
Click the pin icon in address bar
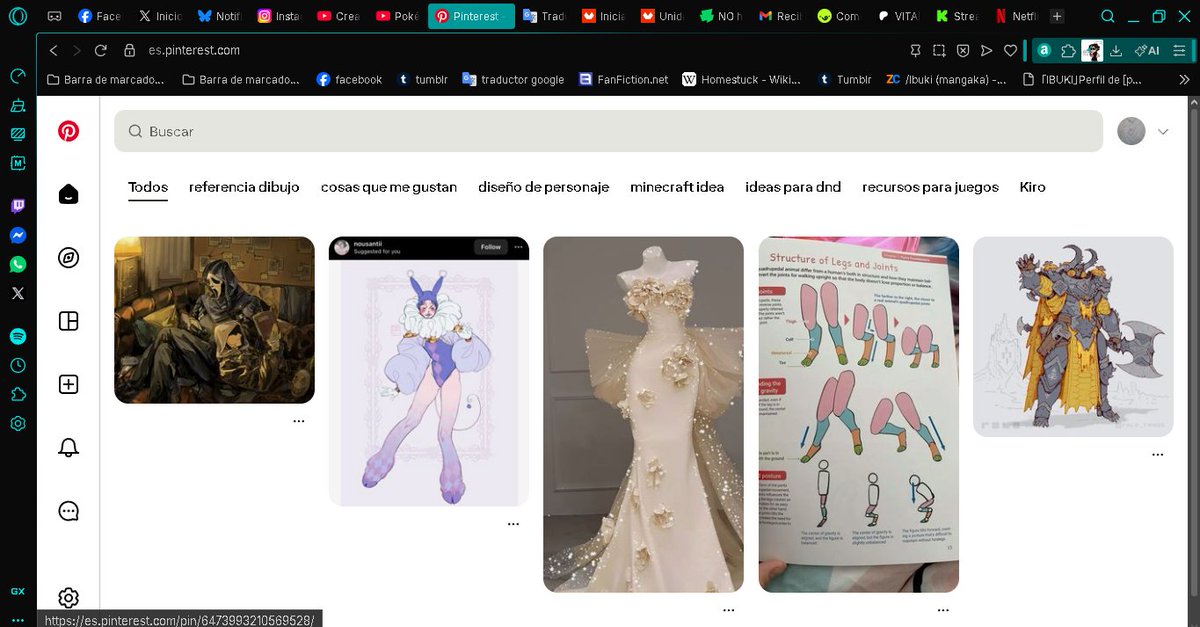point(915,50)
